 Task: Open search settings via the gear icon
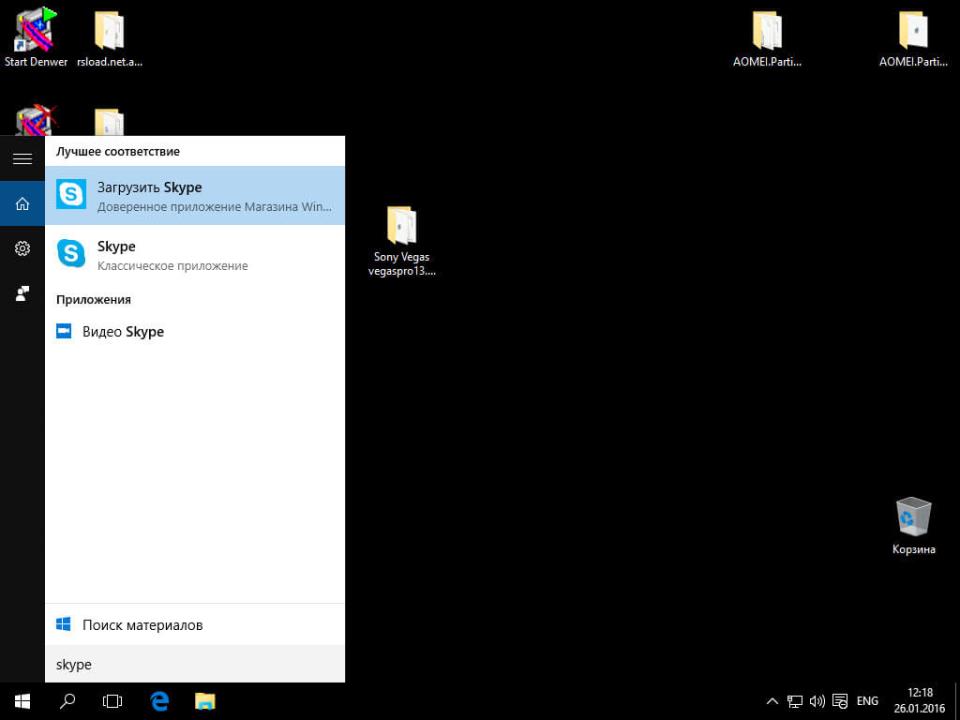coord(22,248)
